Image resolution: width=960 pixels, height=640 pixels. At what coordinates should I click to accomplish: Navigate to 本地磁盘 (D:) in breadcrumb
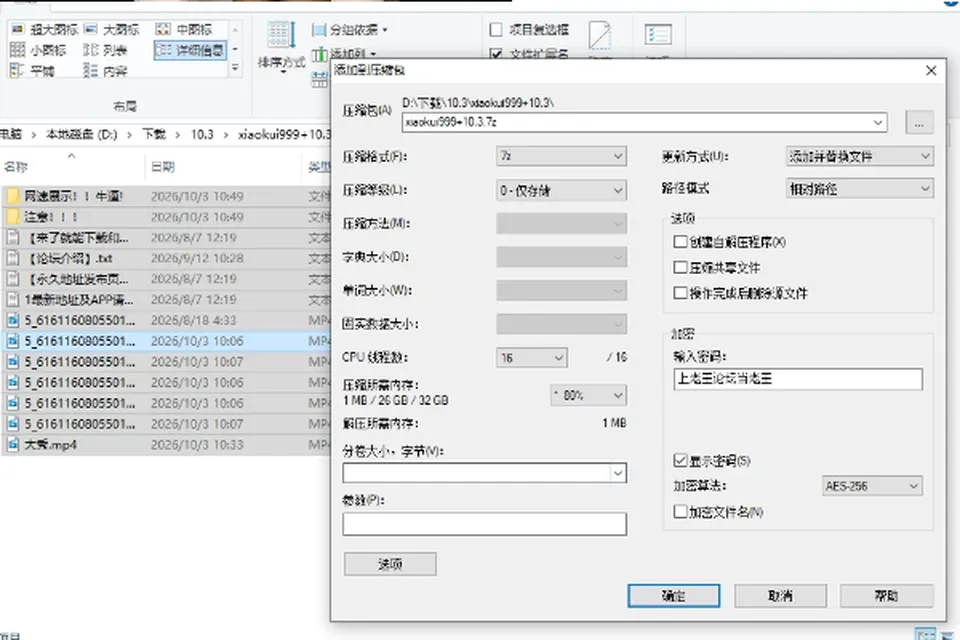point(81,134)
